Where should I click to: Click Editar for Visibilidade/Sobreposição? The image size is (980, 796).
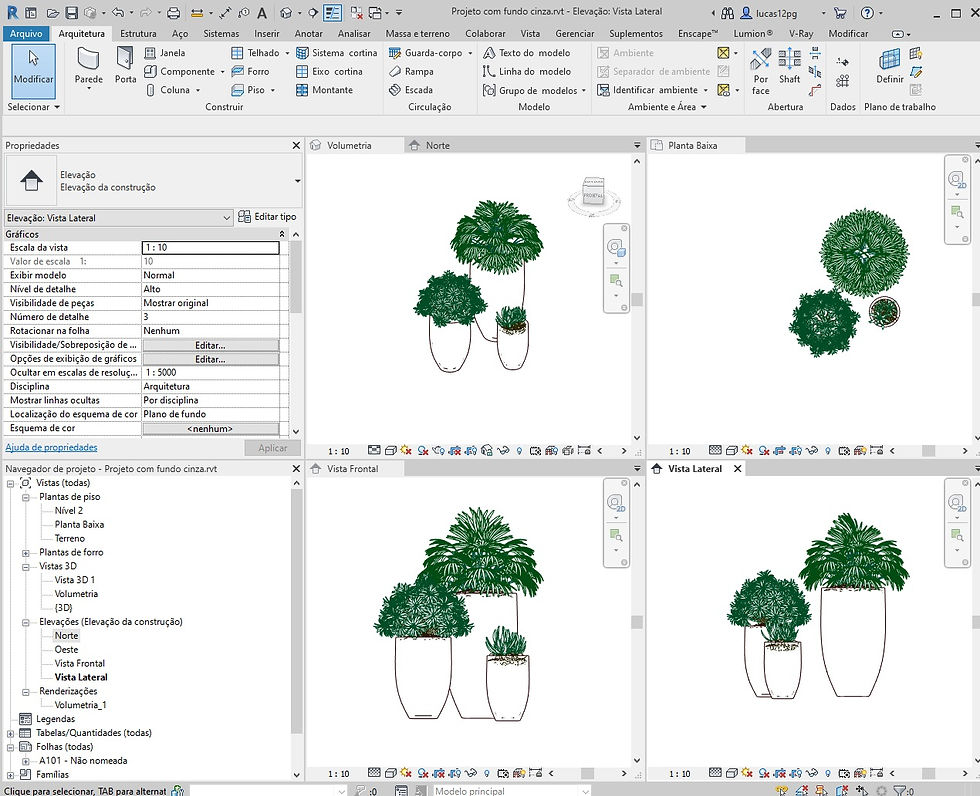(210, 345)
